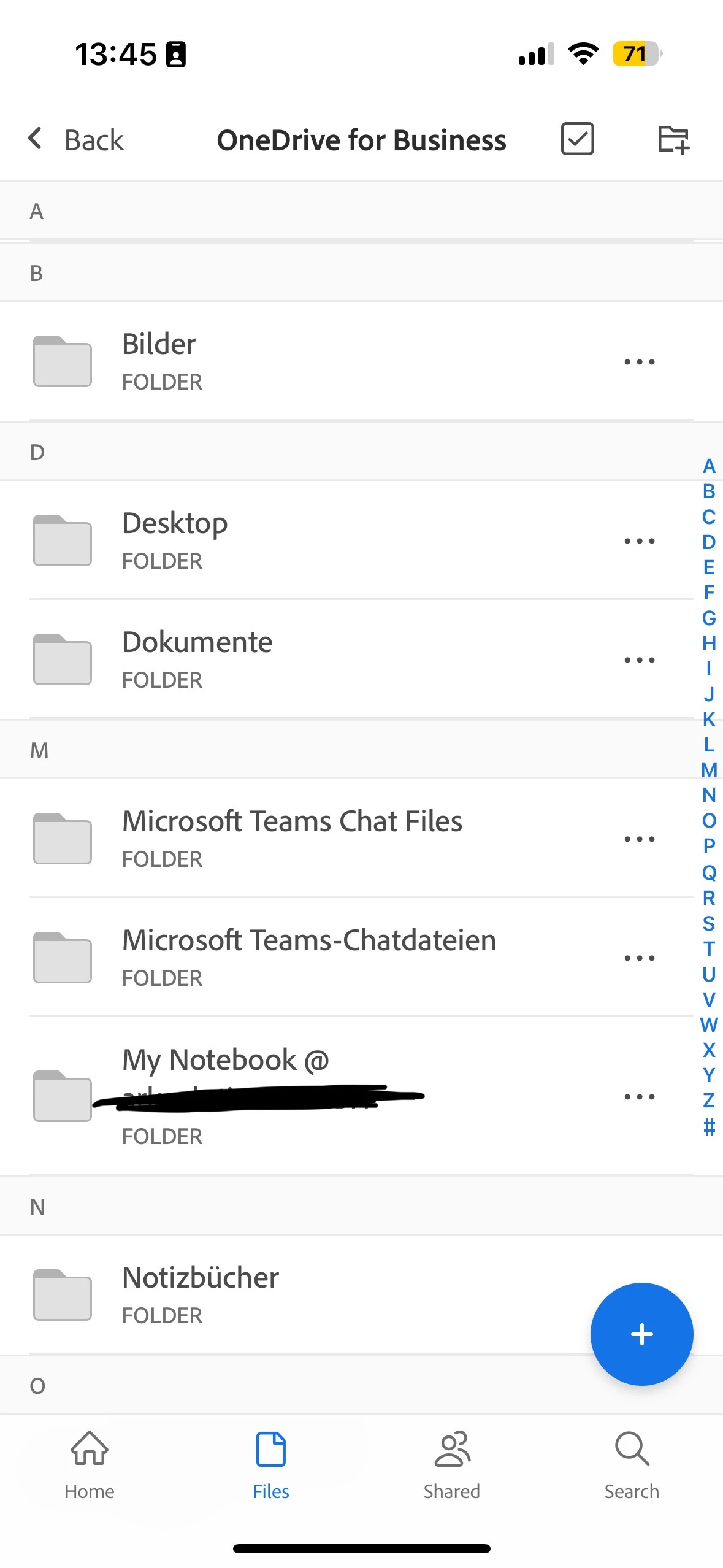
Task: Show options for Microsoft Teams Chat Files
Action: [640, 839]
